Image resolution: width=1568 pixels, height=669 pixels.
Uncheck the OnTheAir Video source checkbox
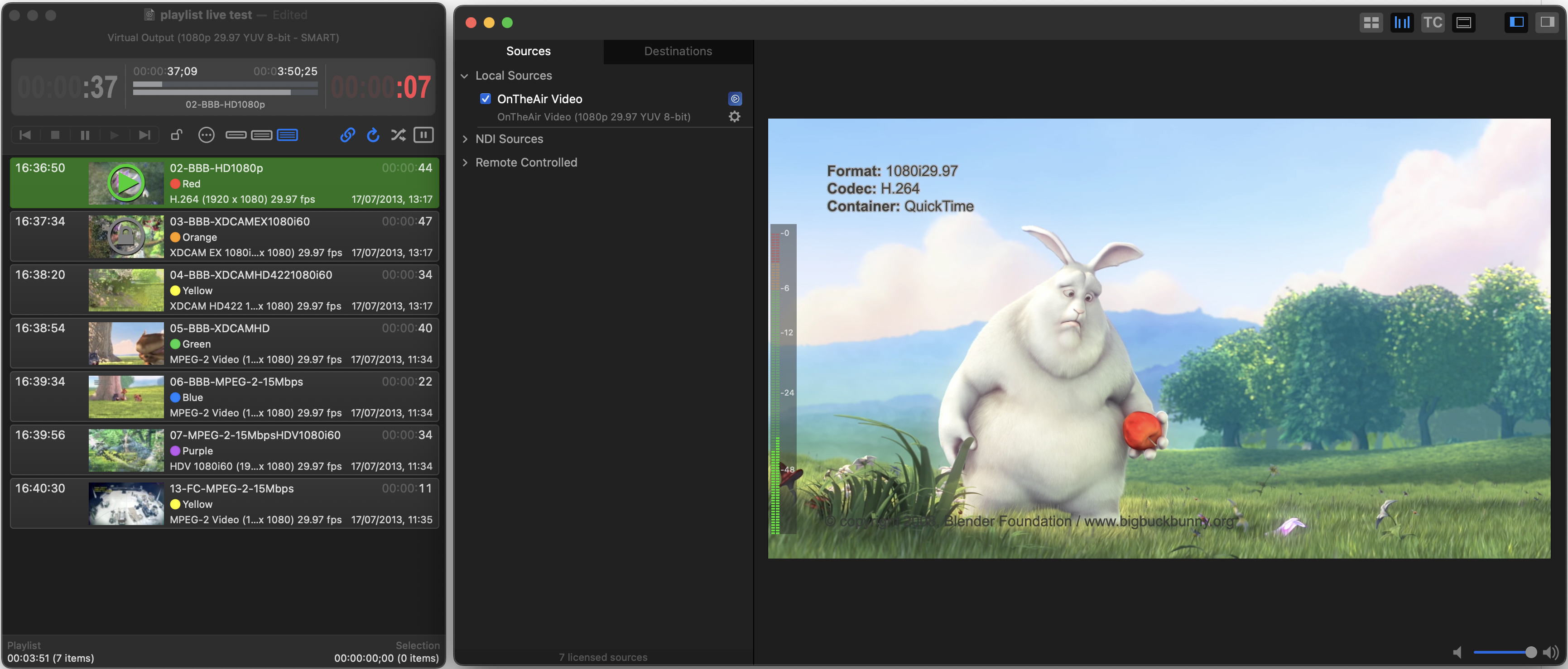coord(485,99)
